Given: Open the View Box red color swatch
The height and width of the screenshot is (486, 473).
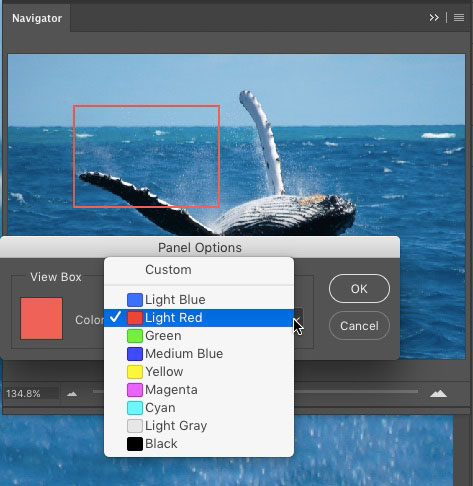Looking at the screenshot, I should [x=41, y=319].
